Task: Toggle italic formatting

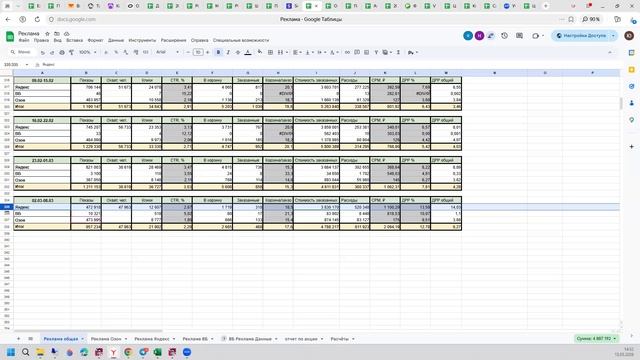Action: point(228,52)
